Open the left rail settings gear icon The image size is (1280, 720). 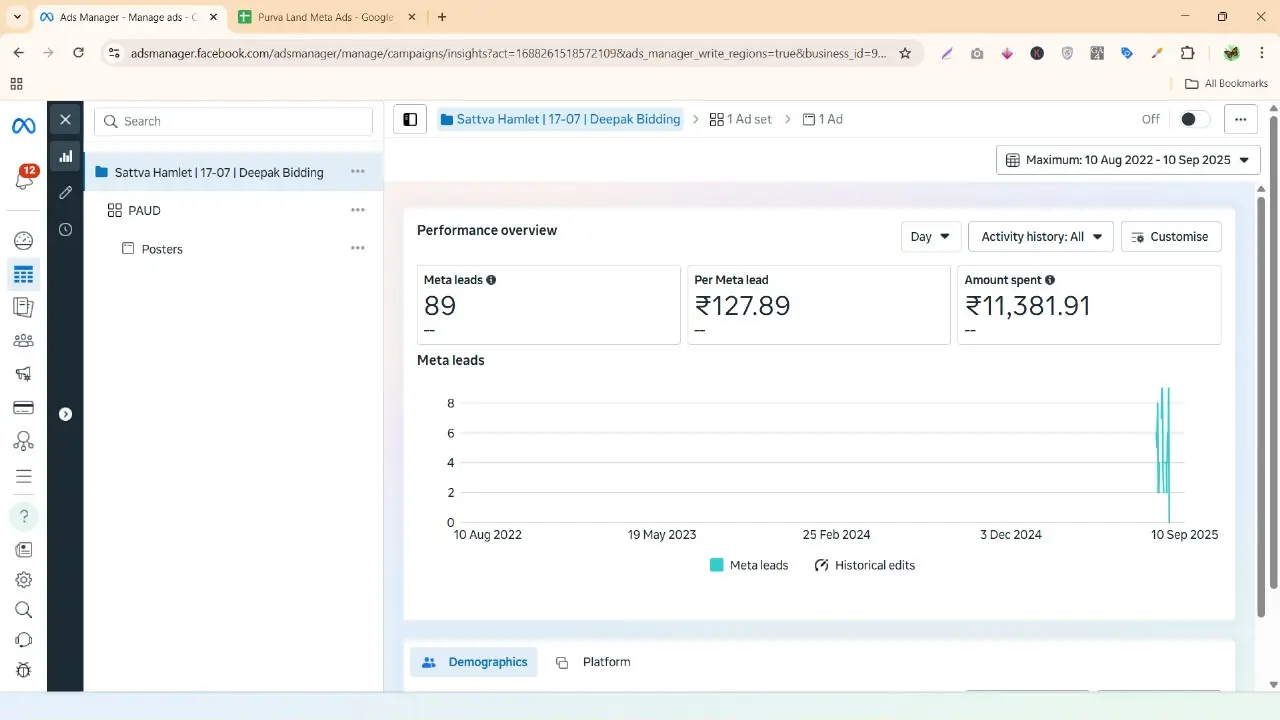(x=23, y=580)
